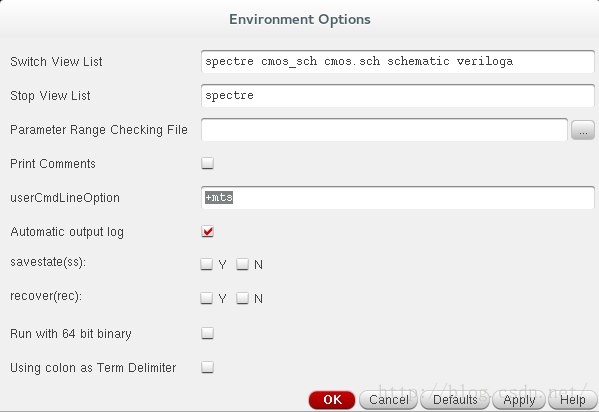Focus the Switch View List field
The image size is (599, 412).
pyautogui.click(x=398, y=62)
